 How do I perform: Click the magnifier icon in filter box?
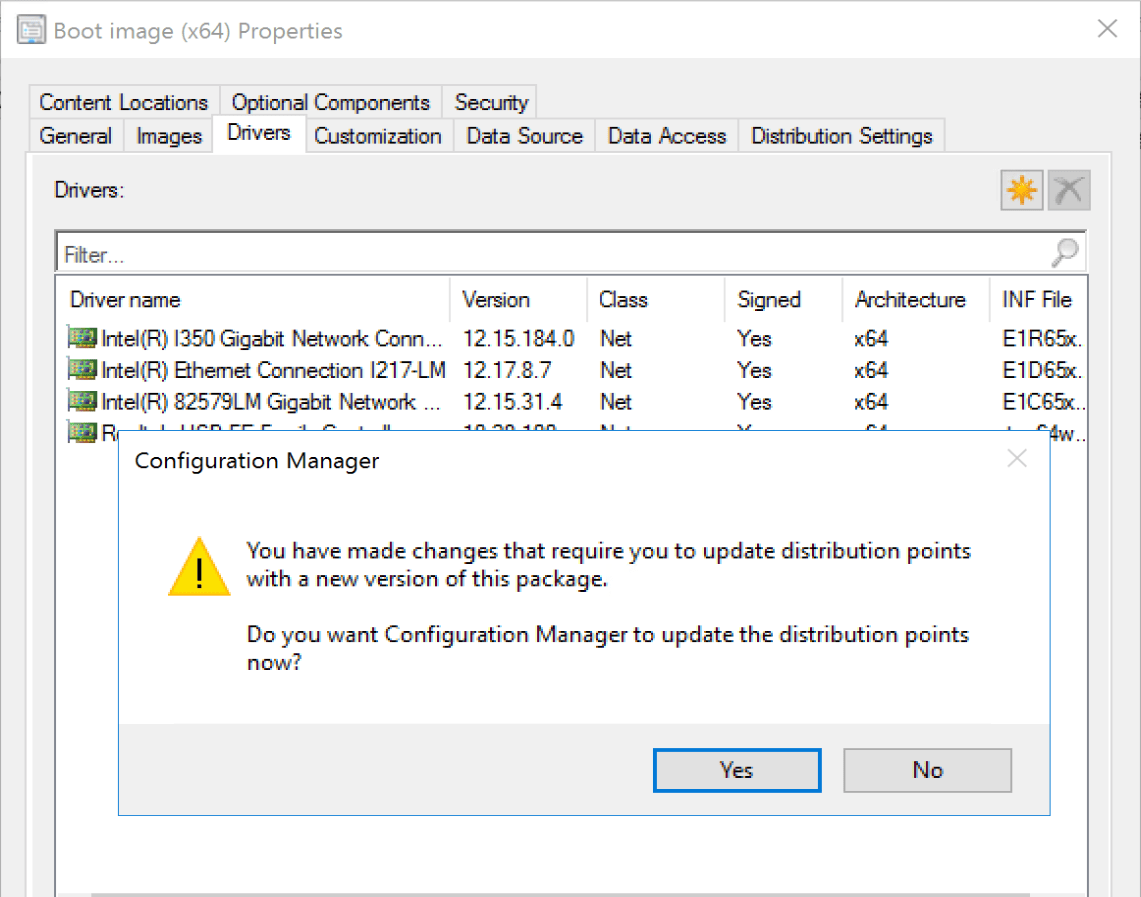[1064, 250]
